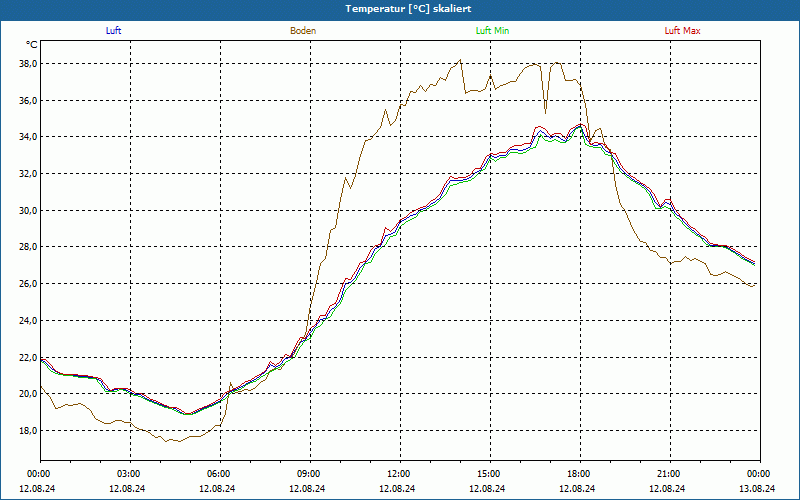Click the 20,0 value on the temperature axis

pos(28,394)
